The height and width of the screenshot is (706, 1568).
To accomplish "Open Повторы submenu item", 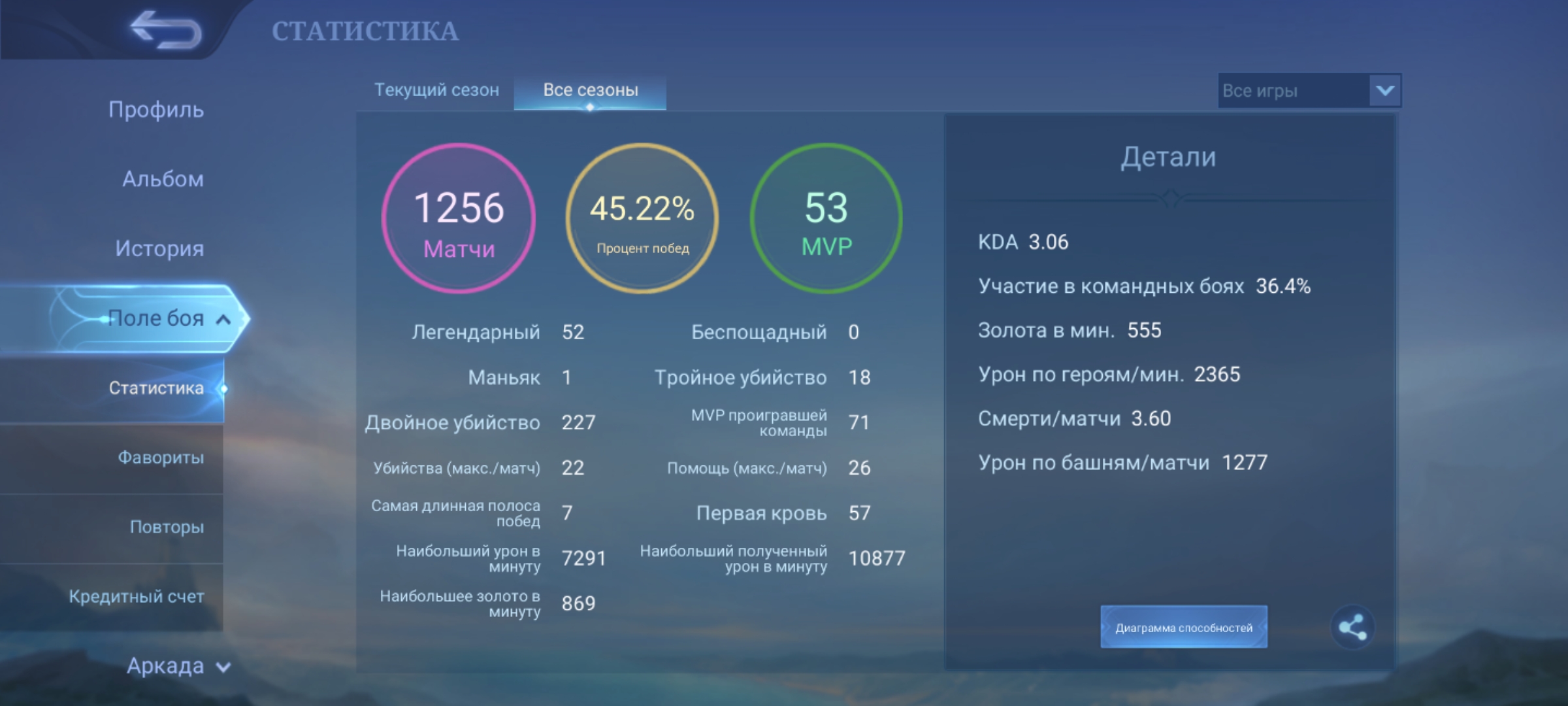I will 166,527.
